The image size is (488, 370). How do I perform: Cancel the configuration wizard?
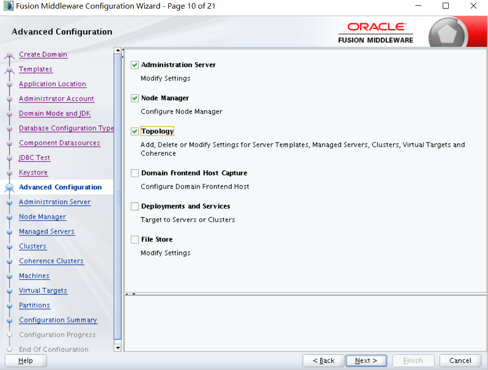point(460,361)
